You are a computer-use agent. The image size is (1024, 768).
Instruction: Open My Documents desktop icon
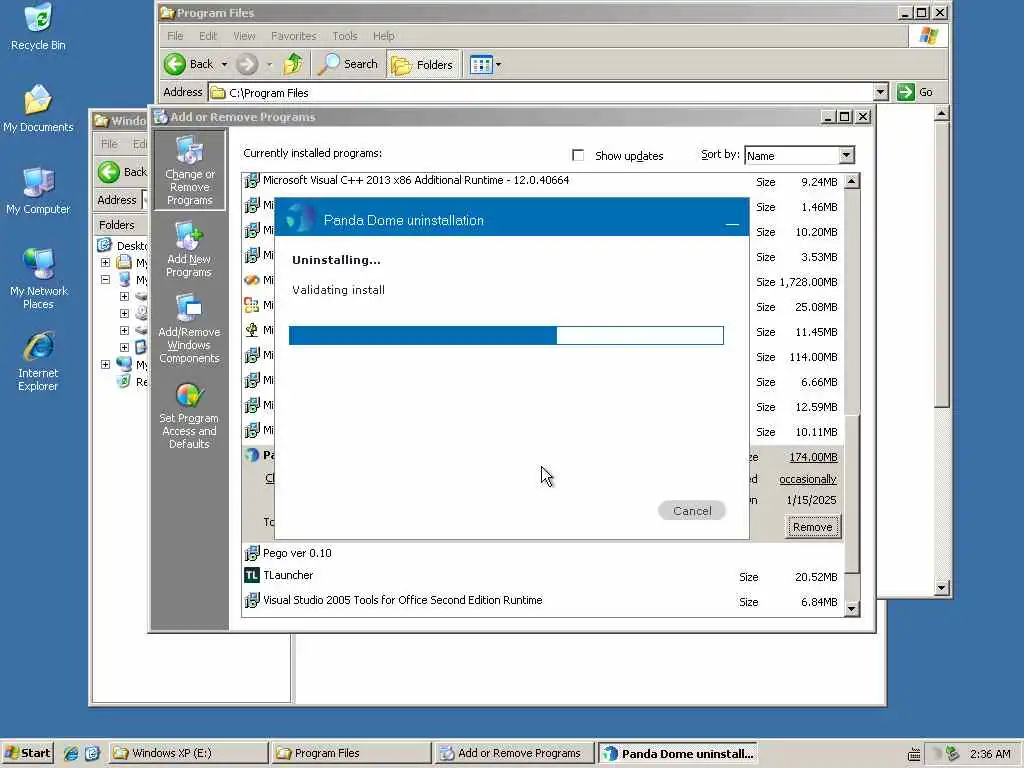(38, 108)
